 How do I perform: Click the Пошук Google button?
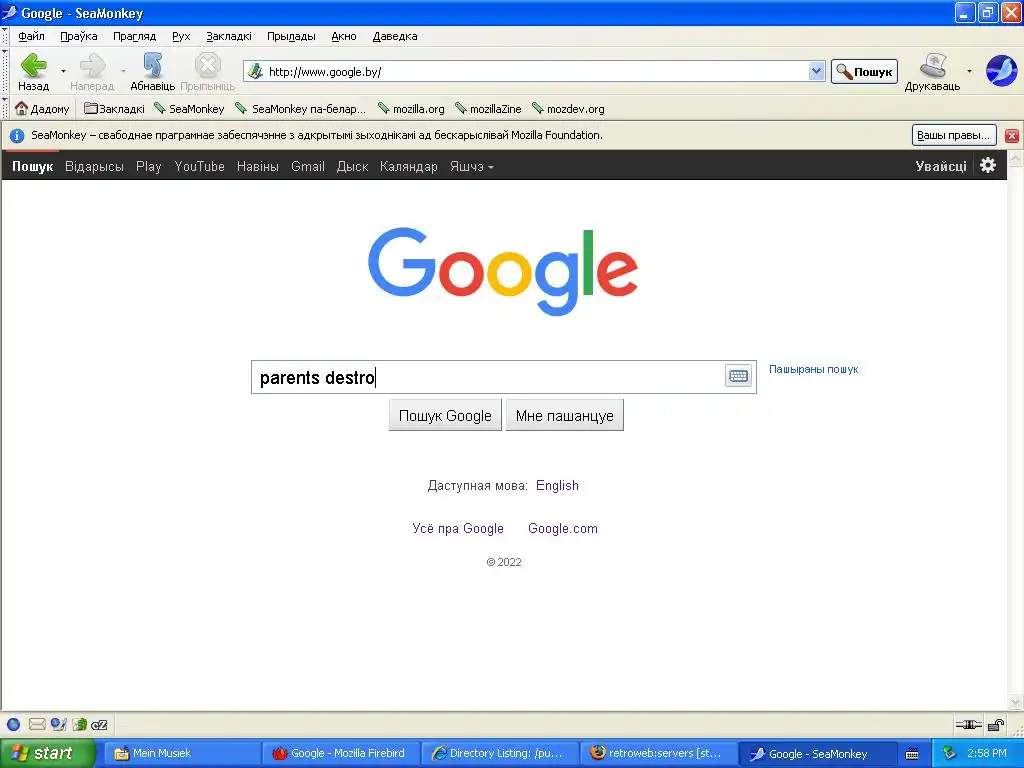point(445,415)
